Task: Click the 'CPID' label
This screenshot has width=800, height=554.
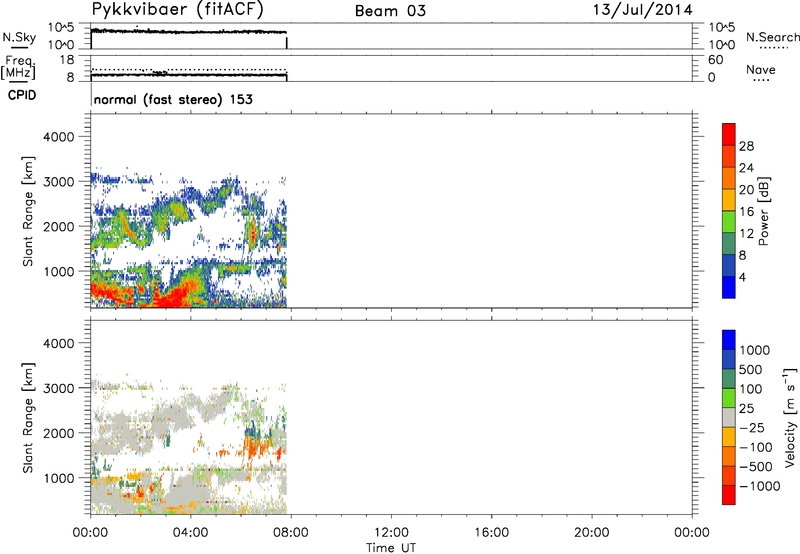Action: [x=22, y=95]
